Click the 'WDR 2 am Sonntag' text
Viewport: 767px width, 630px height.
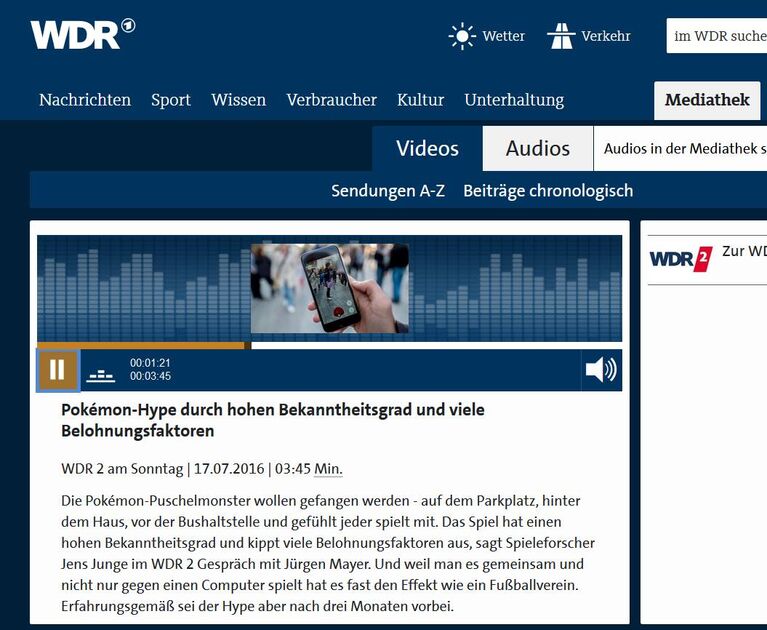click(x=122, y=469)
